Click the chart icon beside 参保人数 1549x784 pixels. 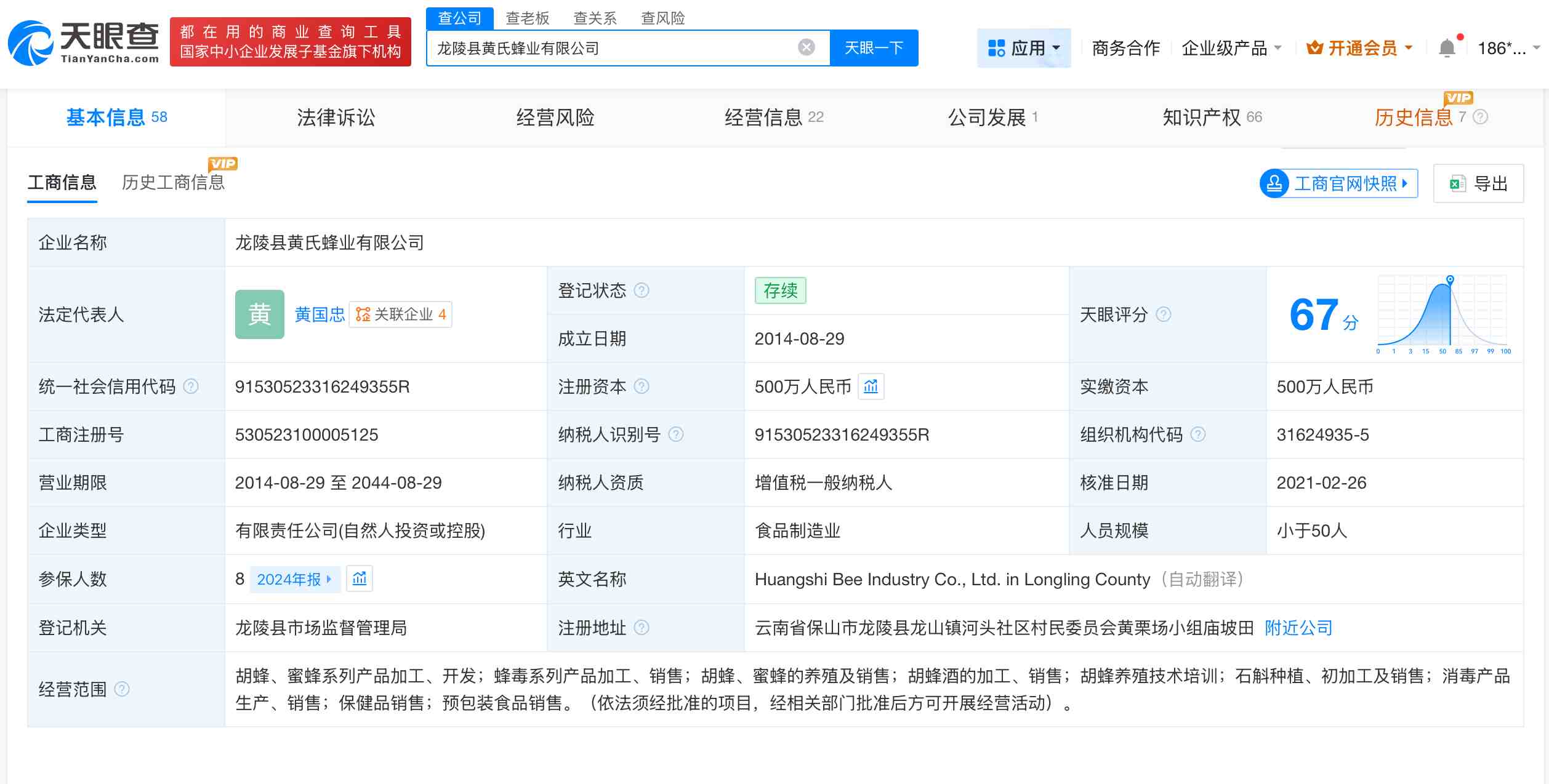coord(360,579)
